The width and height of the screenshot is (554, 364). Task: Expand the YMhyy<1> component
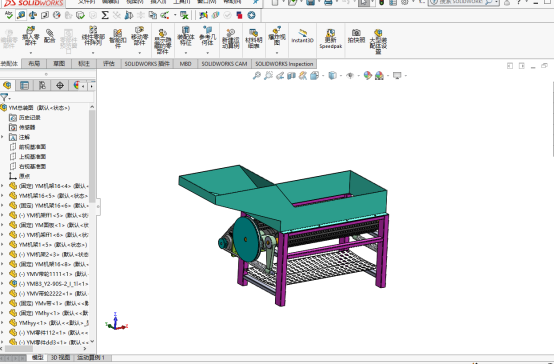(2, 323)
